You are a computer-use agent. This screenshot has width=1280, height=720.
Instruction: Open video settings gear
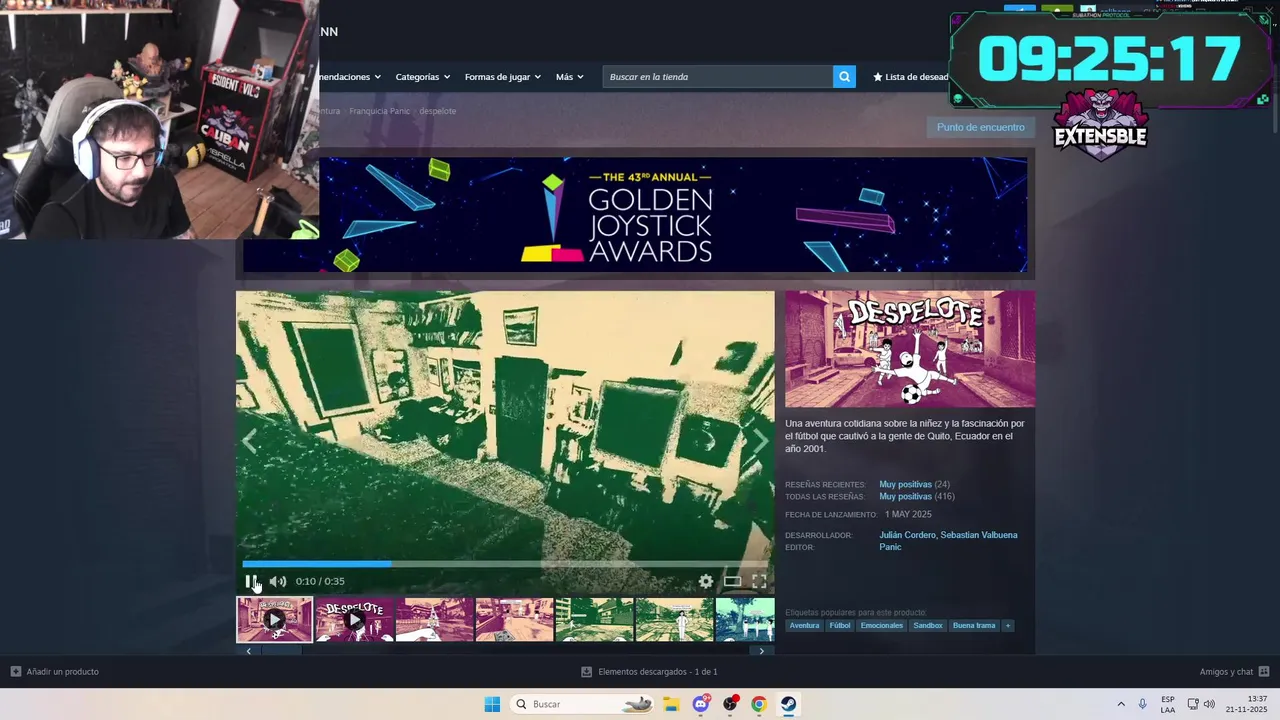[x=706, y=581]
